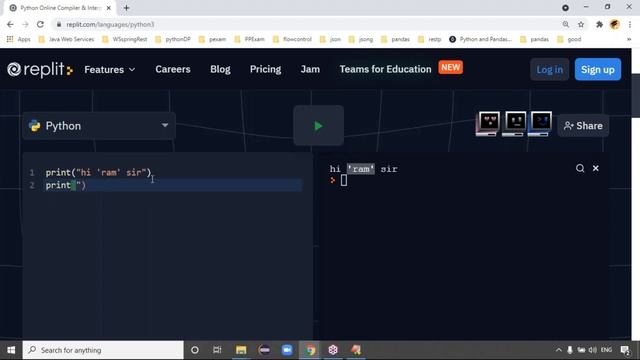The image size is (640, 360).
Task: Reload the page
Action: (x=40, y=24)
